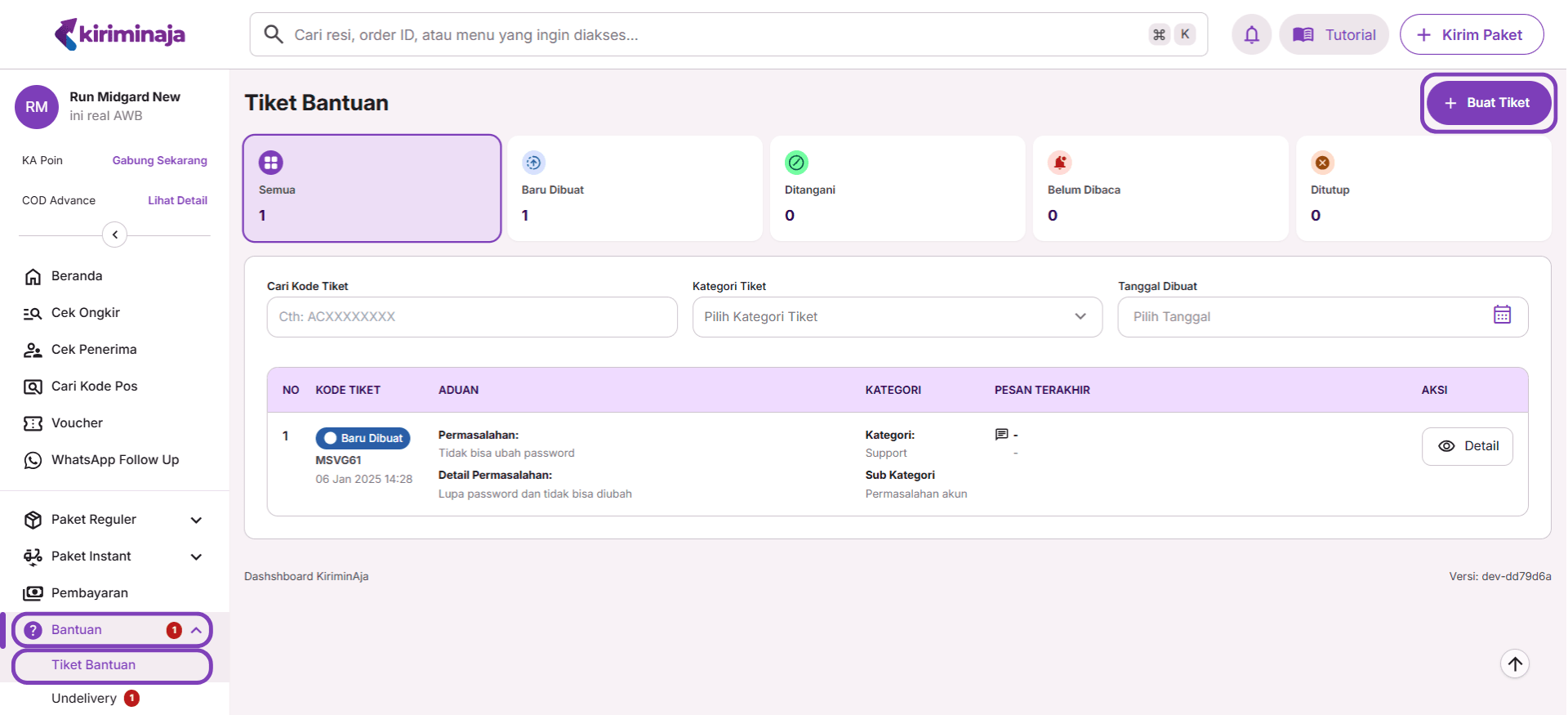Click the search magnifier icon
This screenshot has height=715, width=1568.
(274, 34)
